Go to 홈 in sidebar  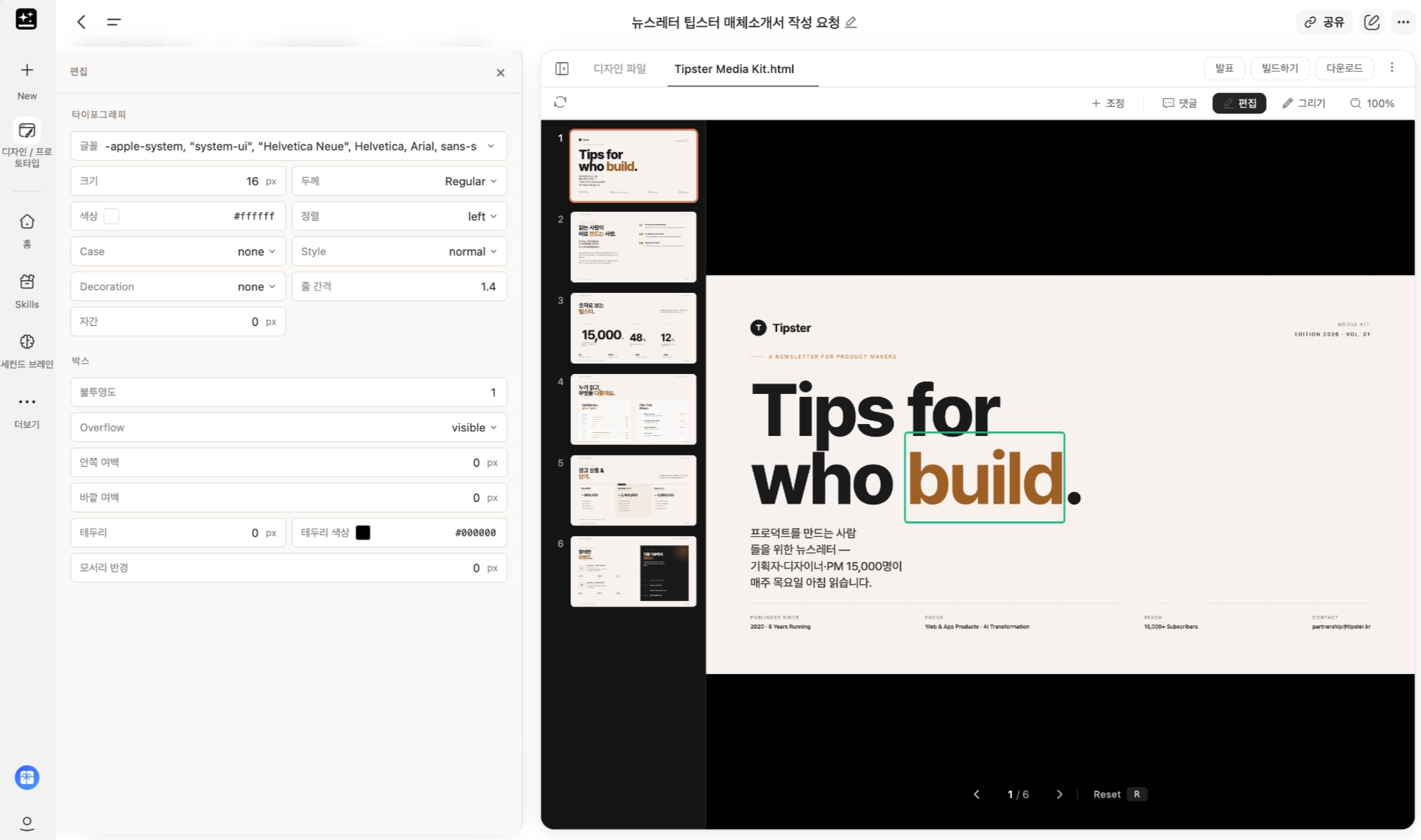click(x=27, y=222)
